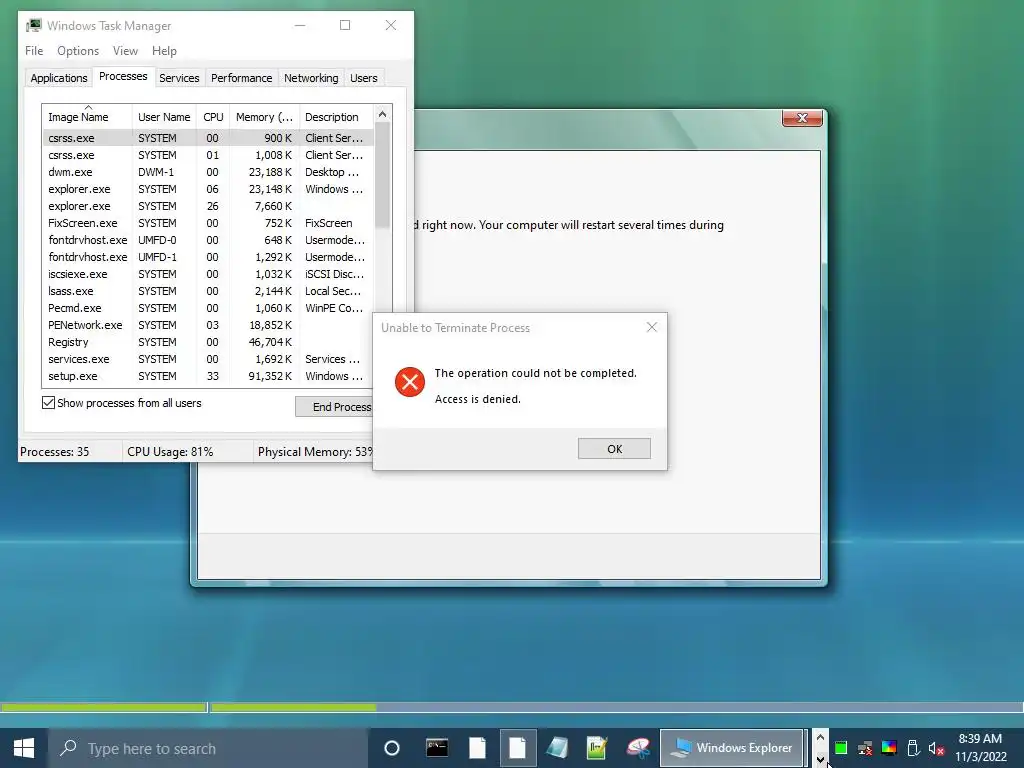1024x768 pixels.
Task: Select fontdrvhost.exe run by UMFD-1
Action: (x=208, y=257)
